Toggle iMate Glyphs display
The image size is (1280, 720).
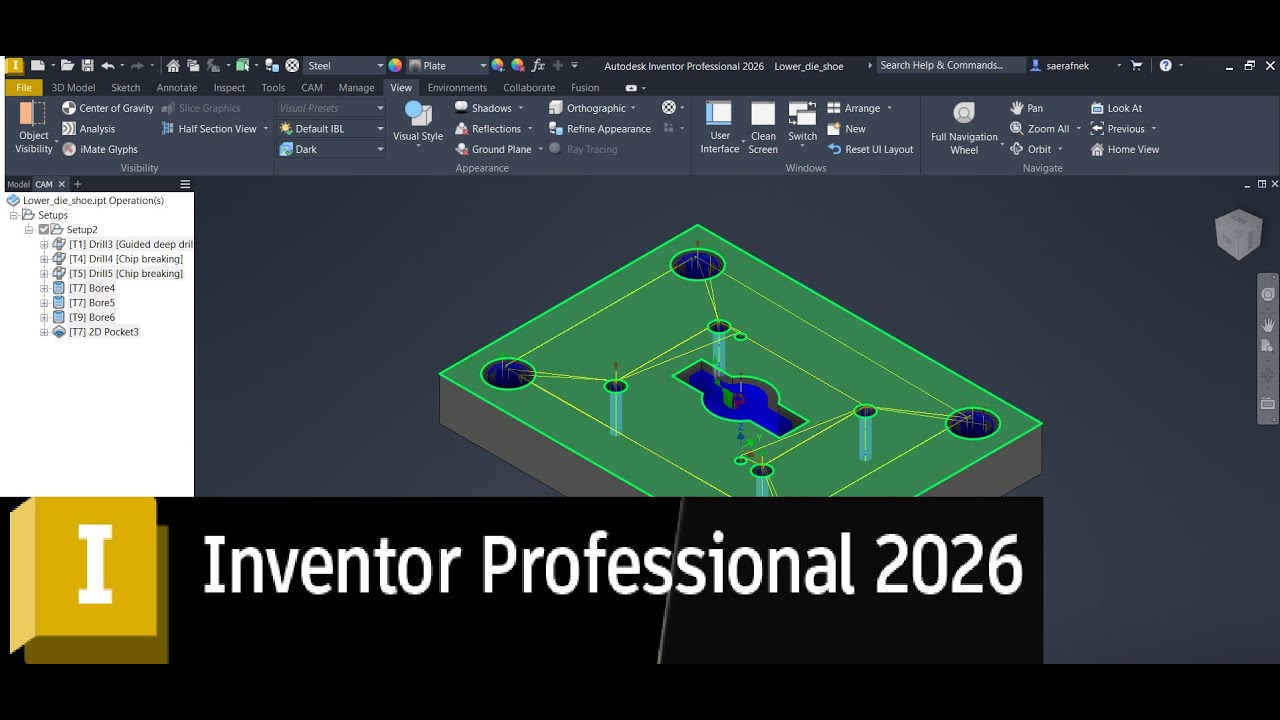pos(100,149)
